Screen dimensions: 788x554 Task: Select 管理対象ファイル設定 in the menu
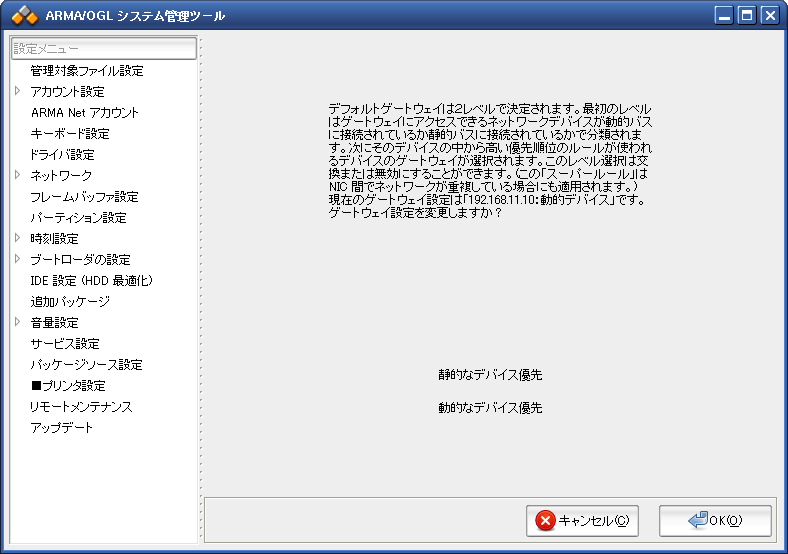click(x=86, y=71)
